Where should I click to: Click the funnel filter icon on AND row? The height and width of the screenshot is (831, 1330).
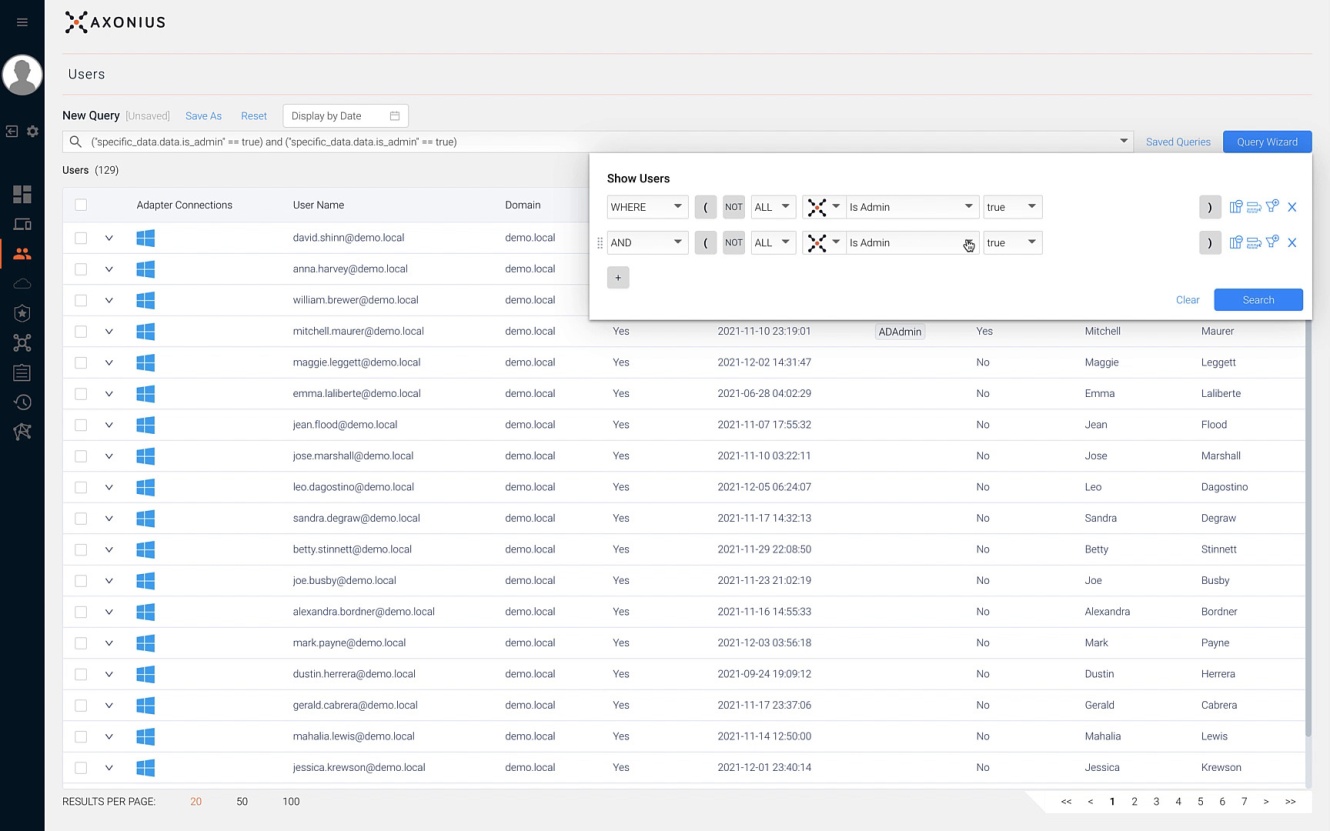(1272, 242)
